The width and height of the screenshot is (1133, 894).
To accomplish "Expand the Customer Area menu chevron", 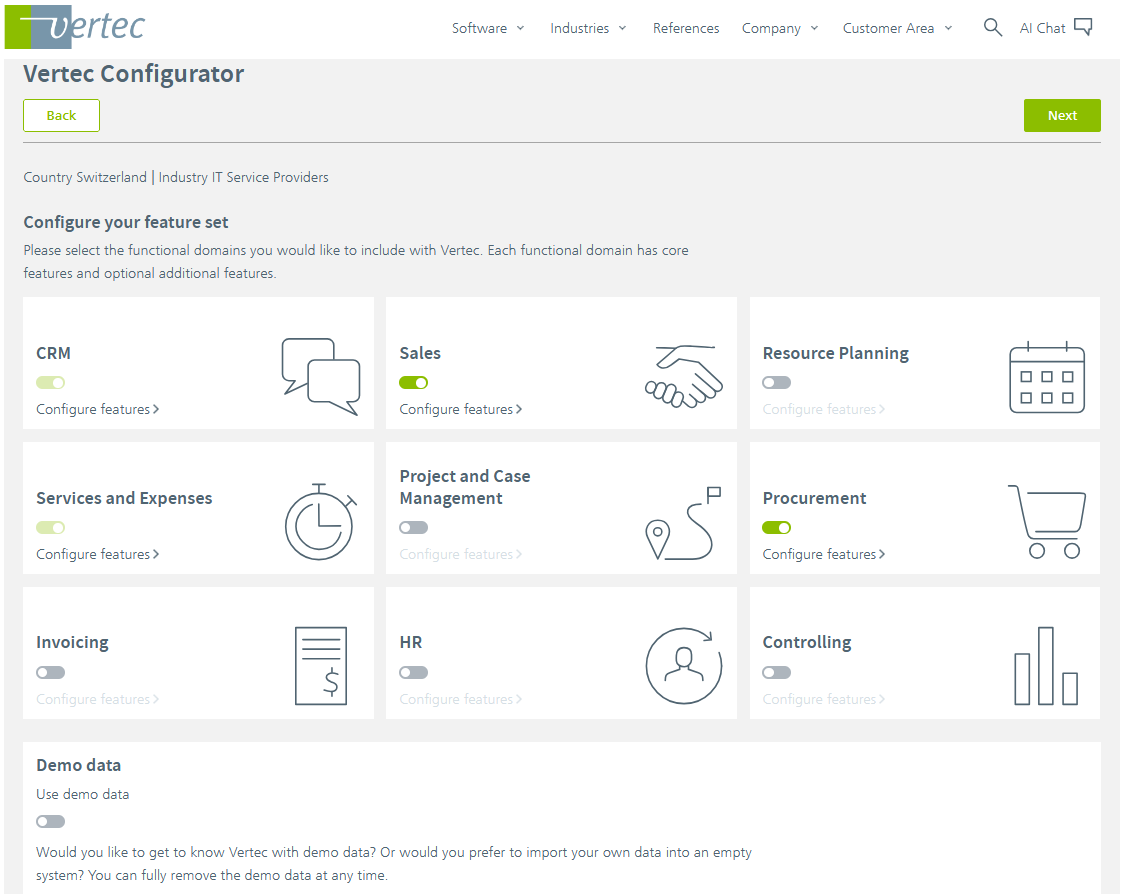I will 948,28.
